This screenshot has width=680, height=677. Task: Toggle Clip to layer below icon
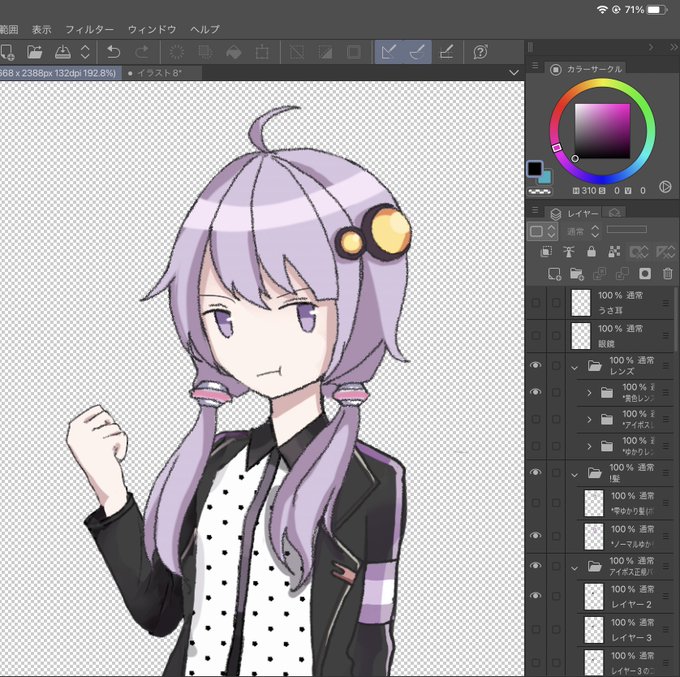coord(546,252)
